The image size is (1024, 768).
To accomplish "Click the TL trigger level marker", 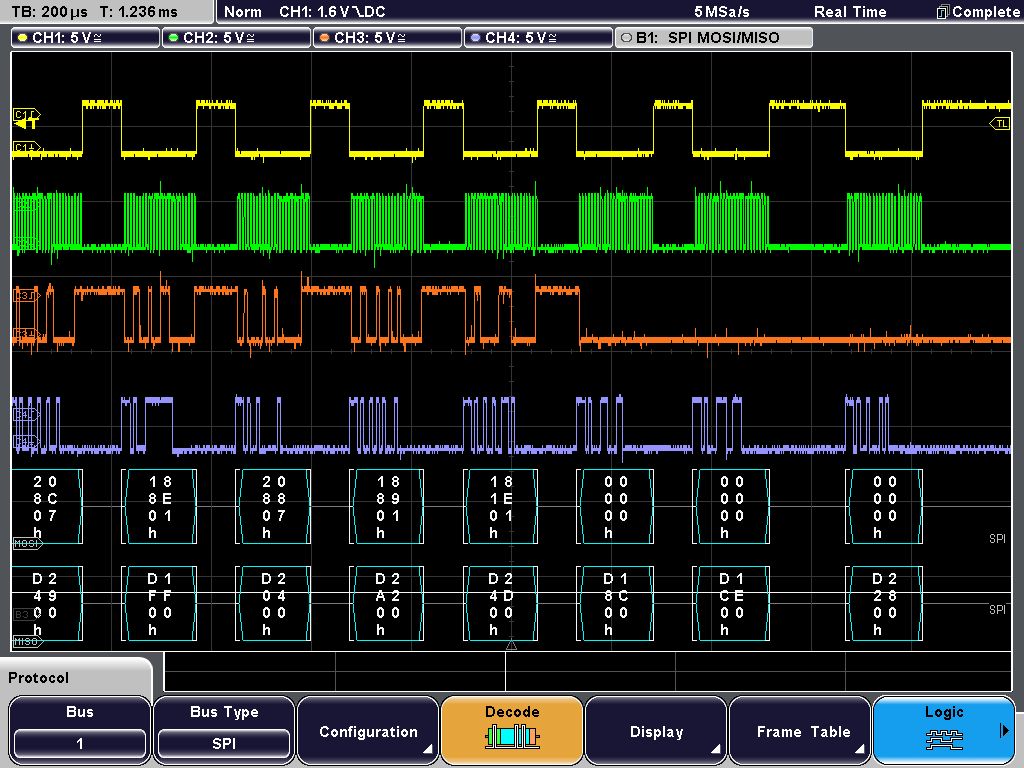I will pos(1000,123).
